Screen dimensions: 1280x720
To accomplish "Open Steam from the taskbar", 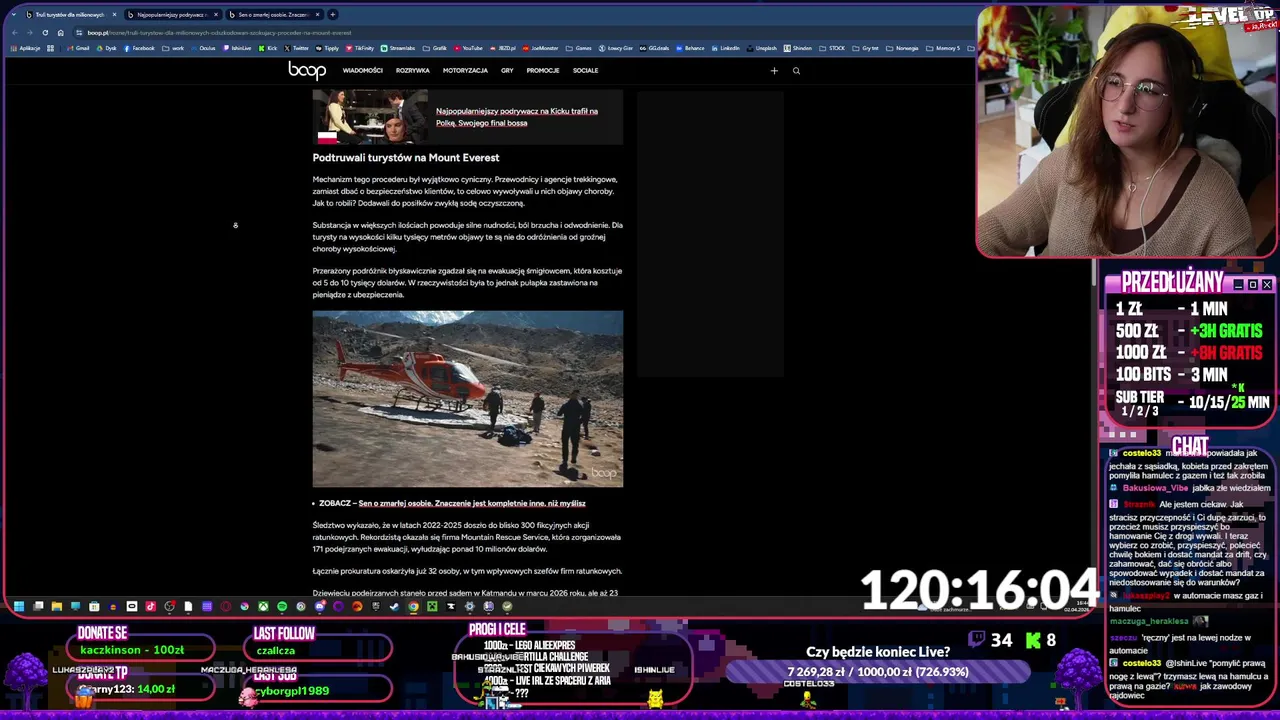I will pos(394,606).
